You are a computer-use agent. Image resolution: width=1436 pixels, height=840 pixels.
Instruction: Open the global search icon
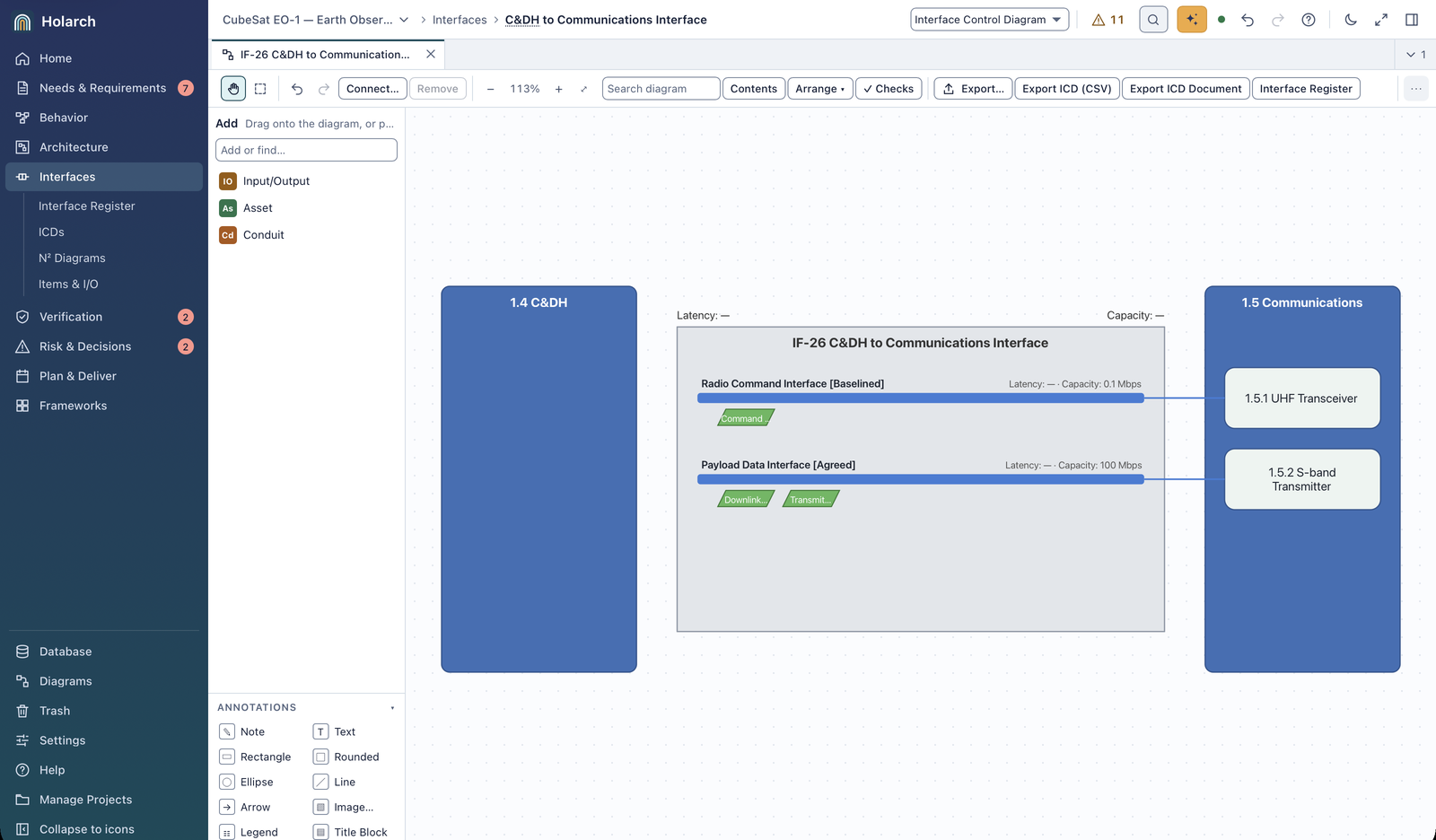pyautogui.click(x=1153, y=20)
